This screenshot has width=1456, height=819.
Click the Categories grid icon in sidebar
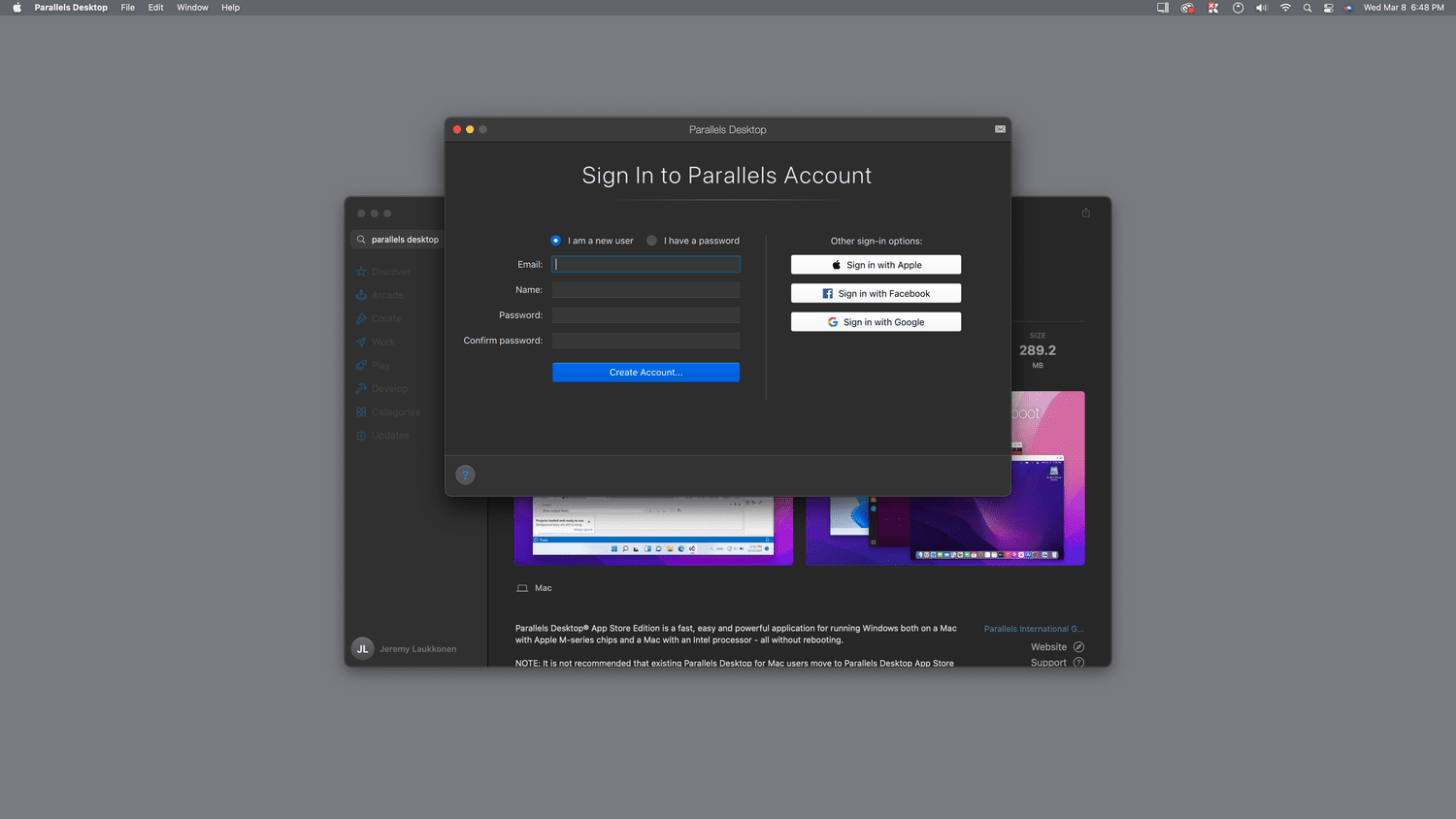point(361,412)
